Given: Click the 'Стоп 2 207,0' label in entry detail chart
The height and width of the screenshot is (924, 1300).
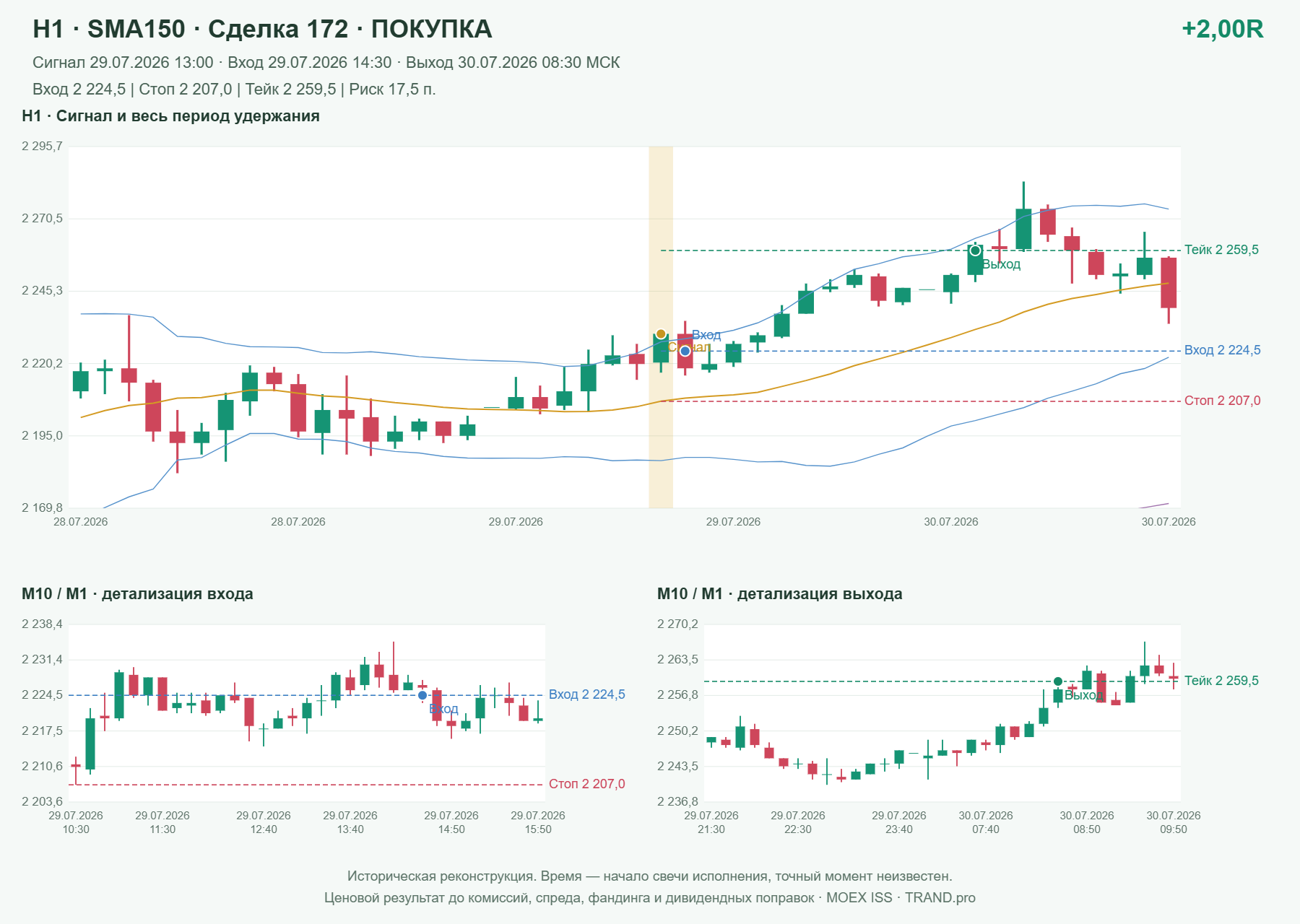Looking at the screenshot, I should click(586, 784).
